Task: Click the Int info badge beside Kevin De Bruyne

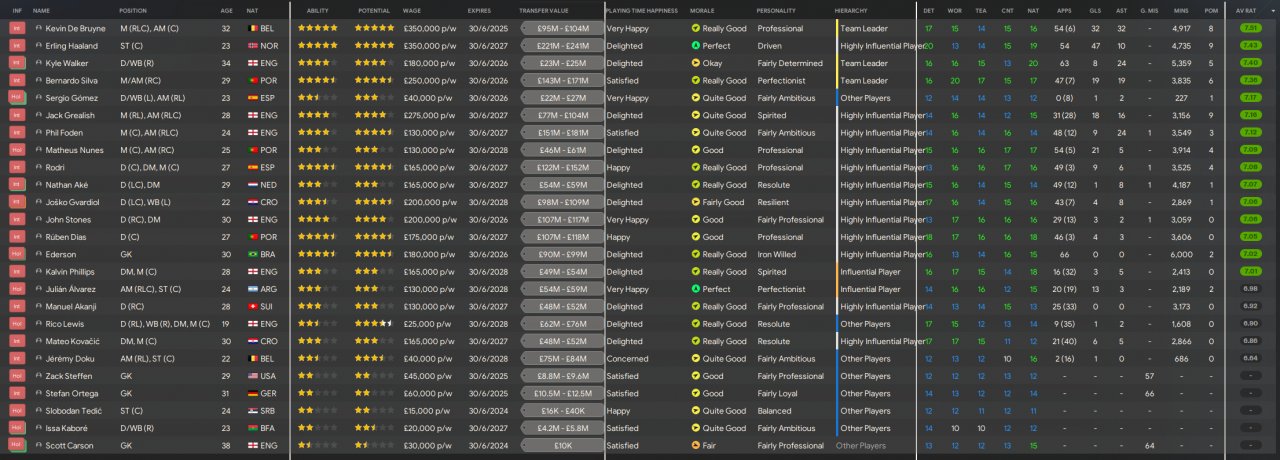Action: point(17,28)
